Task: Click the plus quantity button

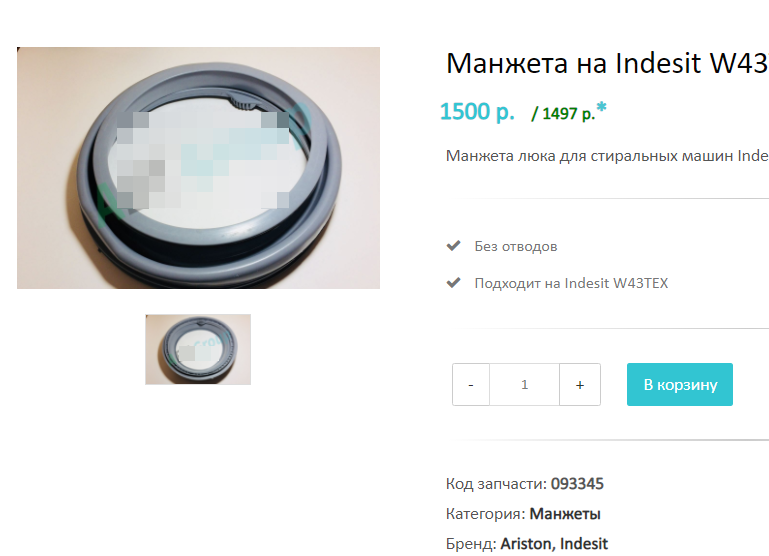Action: point(580,384)
